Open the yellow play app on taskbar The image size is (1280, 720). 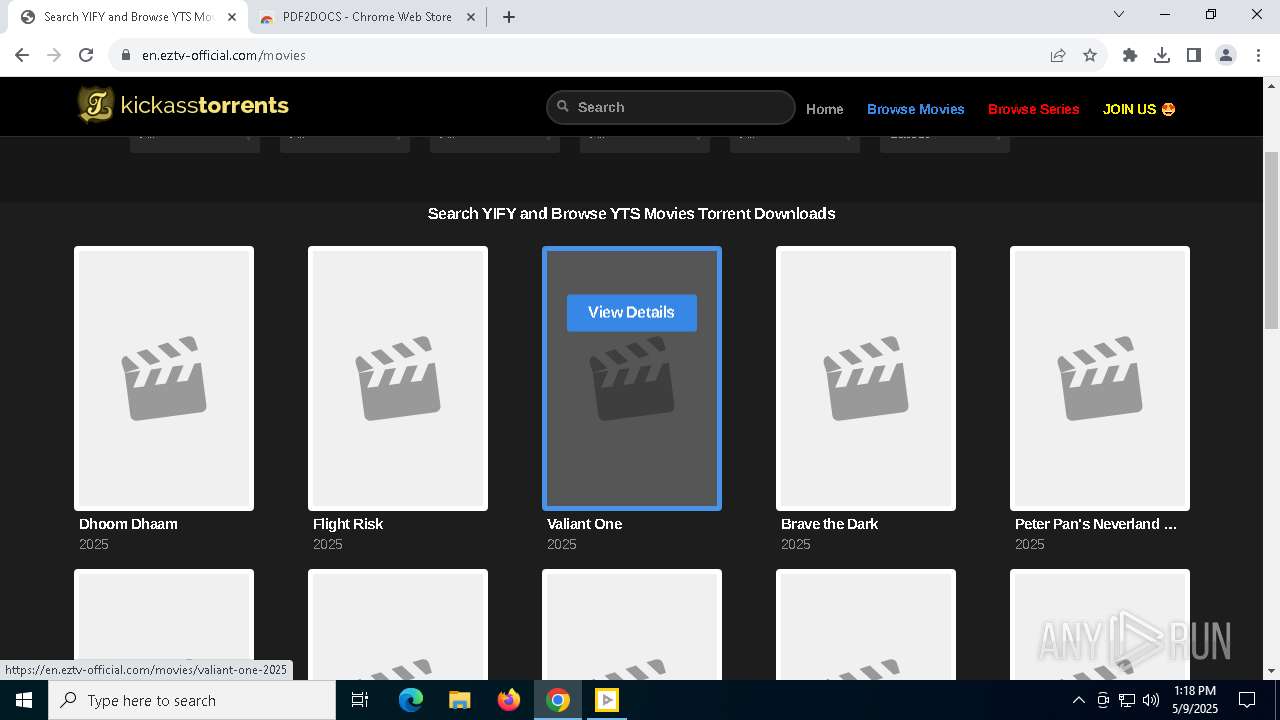tap(607, 700)
